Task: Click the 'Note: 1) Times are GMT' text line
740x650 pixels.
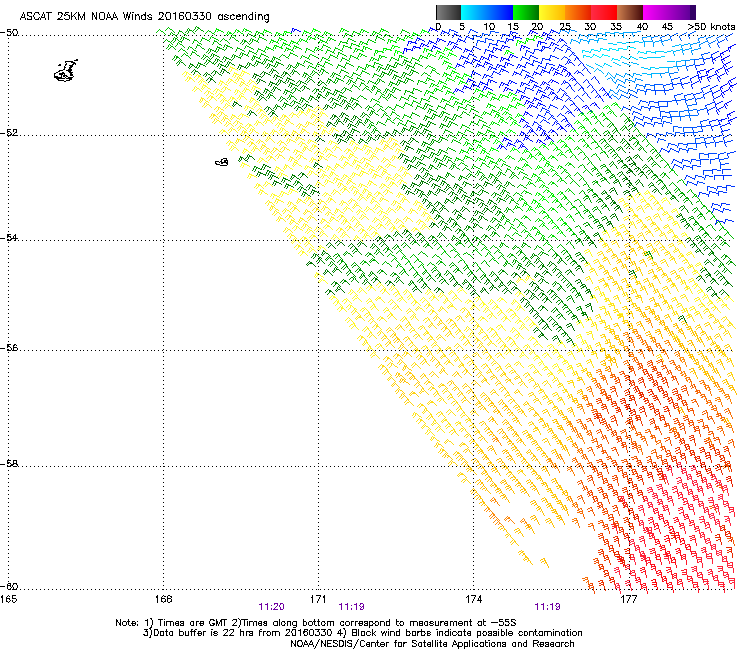Action: coord(316,623)
